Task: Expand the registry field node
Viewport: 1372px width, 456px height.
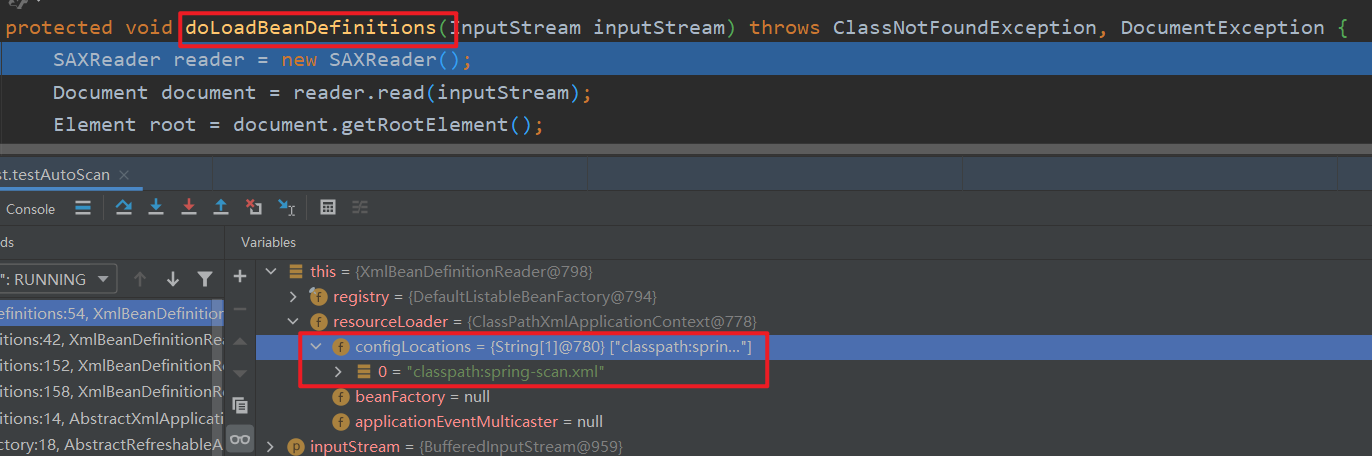Action: point(293,297)
